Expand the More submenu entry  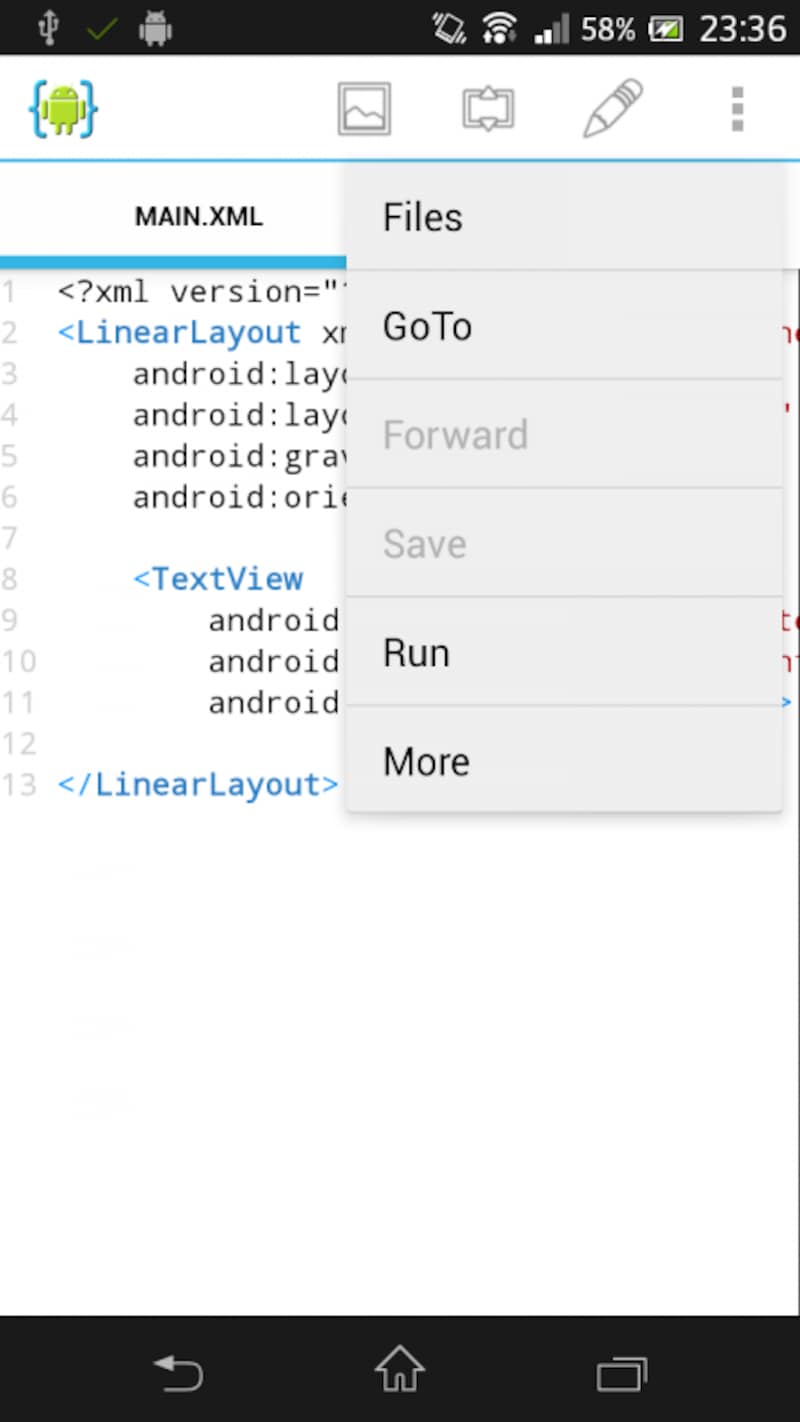click(x=563, y=762)
